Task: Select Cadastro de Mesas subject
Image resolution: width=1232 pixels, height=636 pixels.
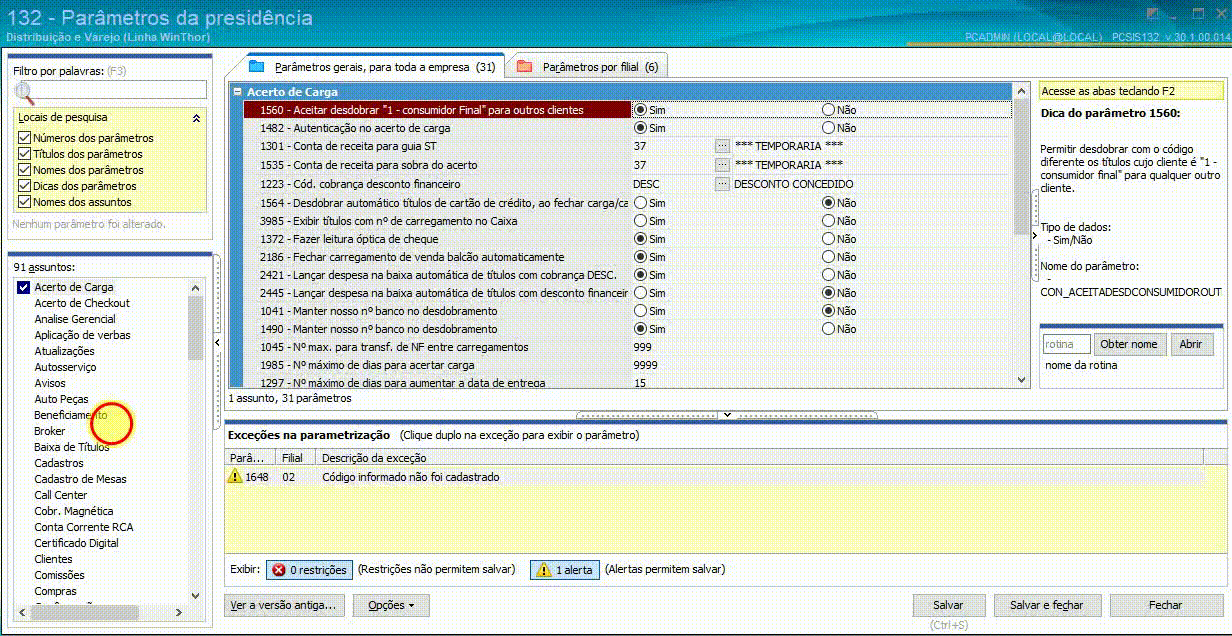Action: point(80,479)
